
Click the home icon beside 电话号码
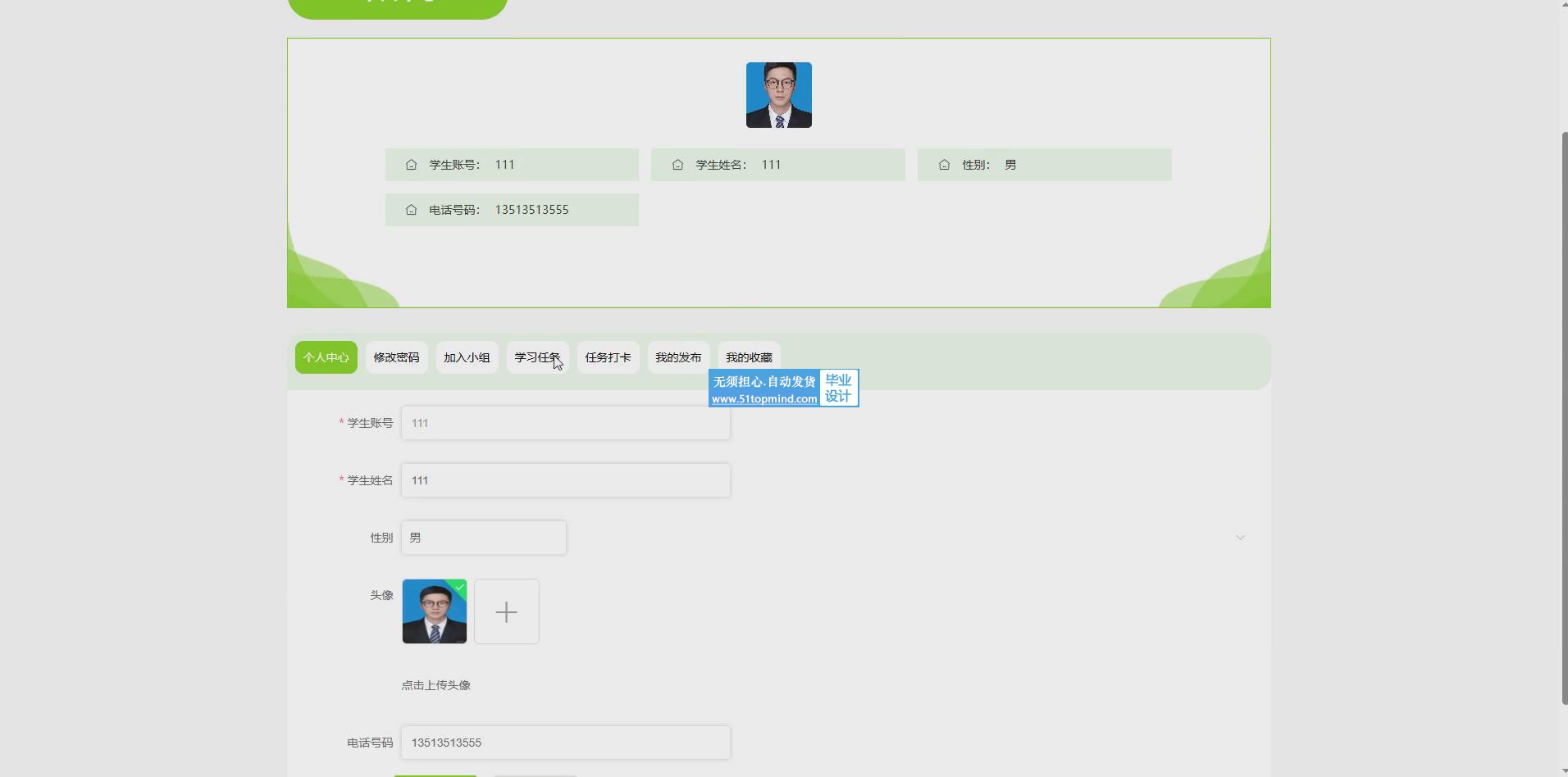(x=411, y=210)
